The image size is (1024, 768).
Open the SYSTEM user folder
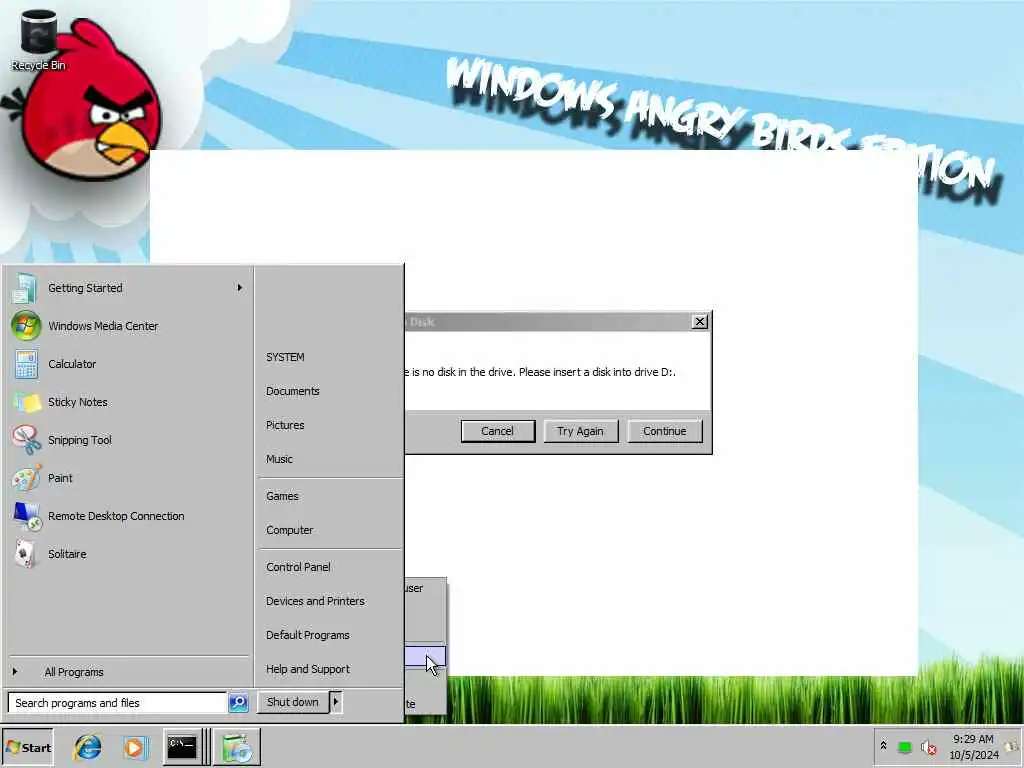330,357
